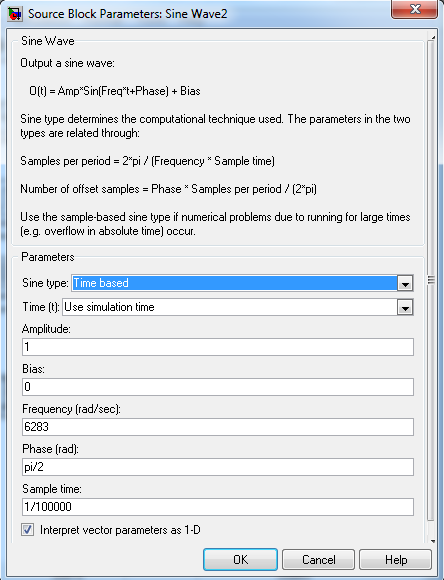
Task: Click the Sample time field with 1/100000
Action: (218, 507)
